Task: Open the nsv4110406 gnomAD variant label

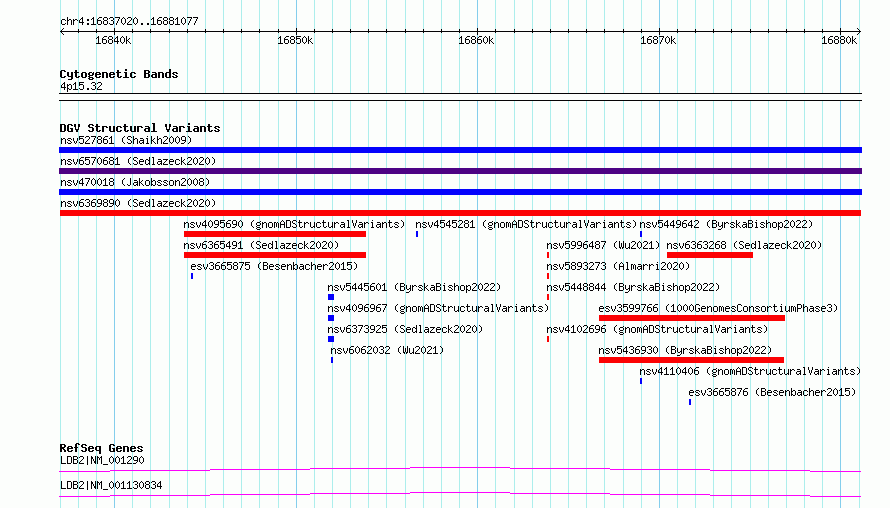Action: tap(750, 371)
